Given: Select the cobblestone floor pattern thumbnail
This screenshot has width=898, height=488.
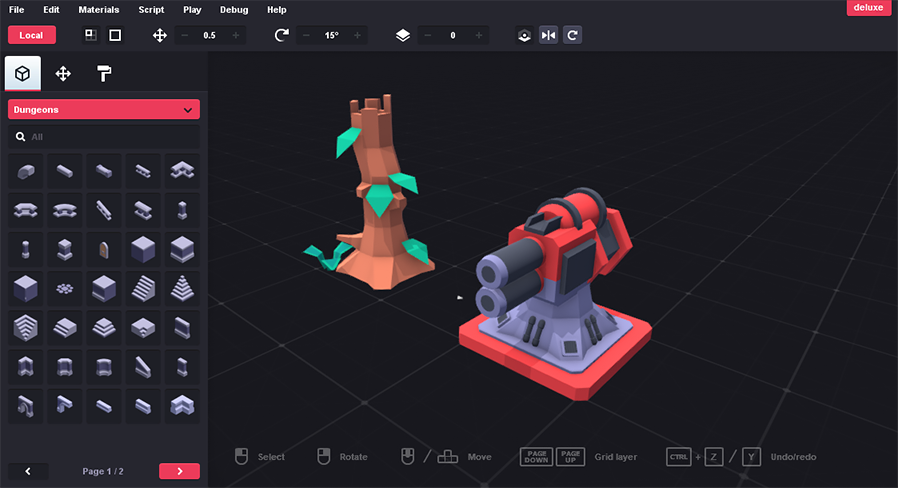Looking at the screenshot, I should click(65, 289).
